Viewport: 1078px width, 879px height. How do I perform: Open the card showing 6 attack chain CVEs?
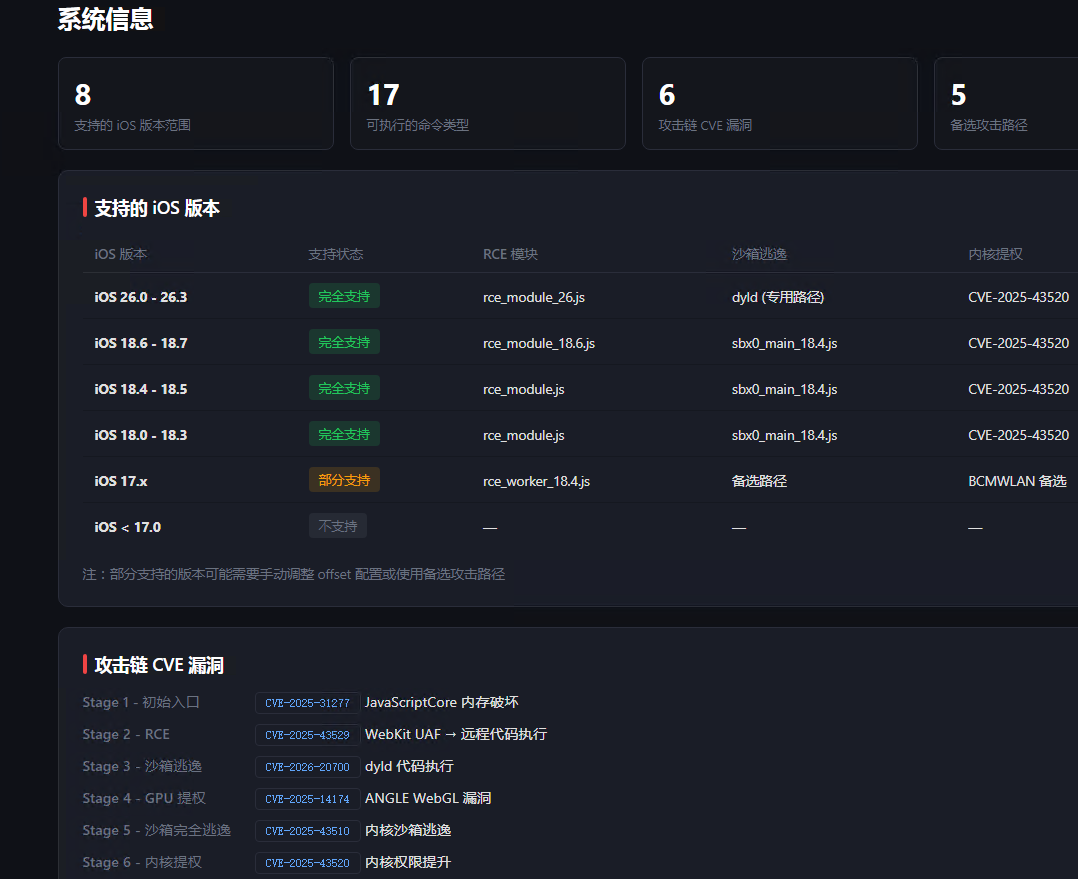tap(780, 103)
